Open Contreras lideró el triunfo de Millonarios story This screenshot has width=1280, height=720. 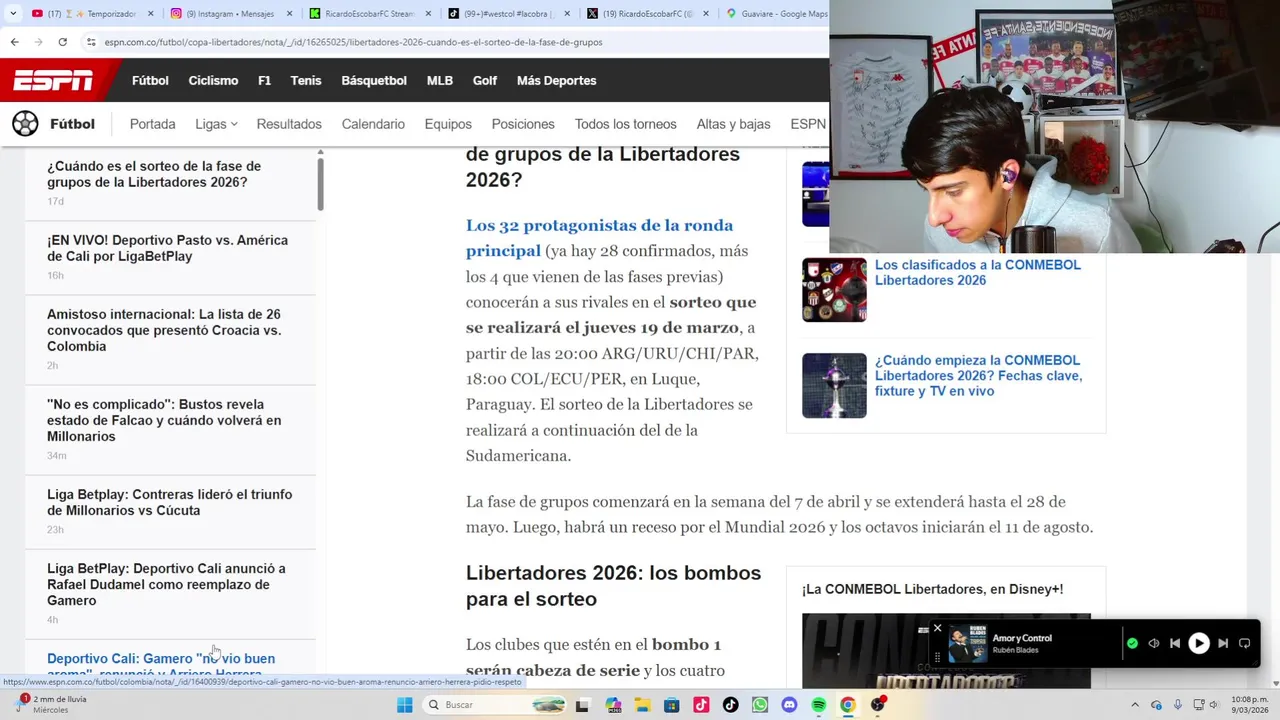169,502
